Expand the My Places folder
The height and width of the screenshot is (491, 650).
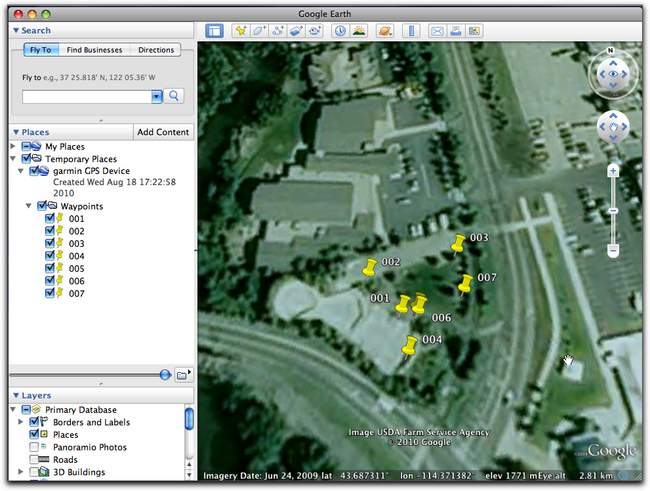(x=13, y=146)
